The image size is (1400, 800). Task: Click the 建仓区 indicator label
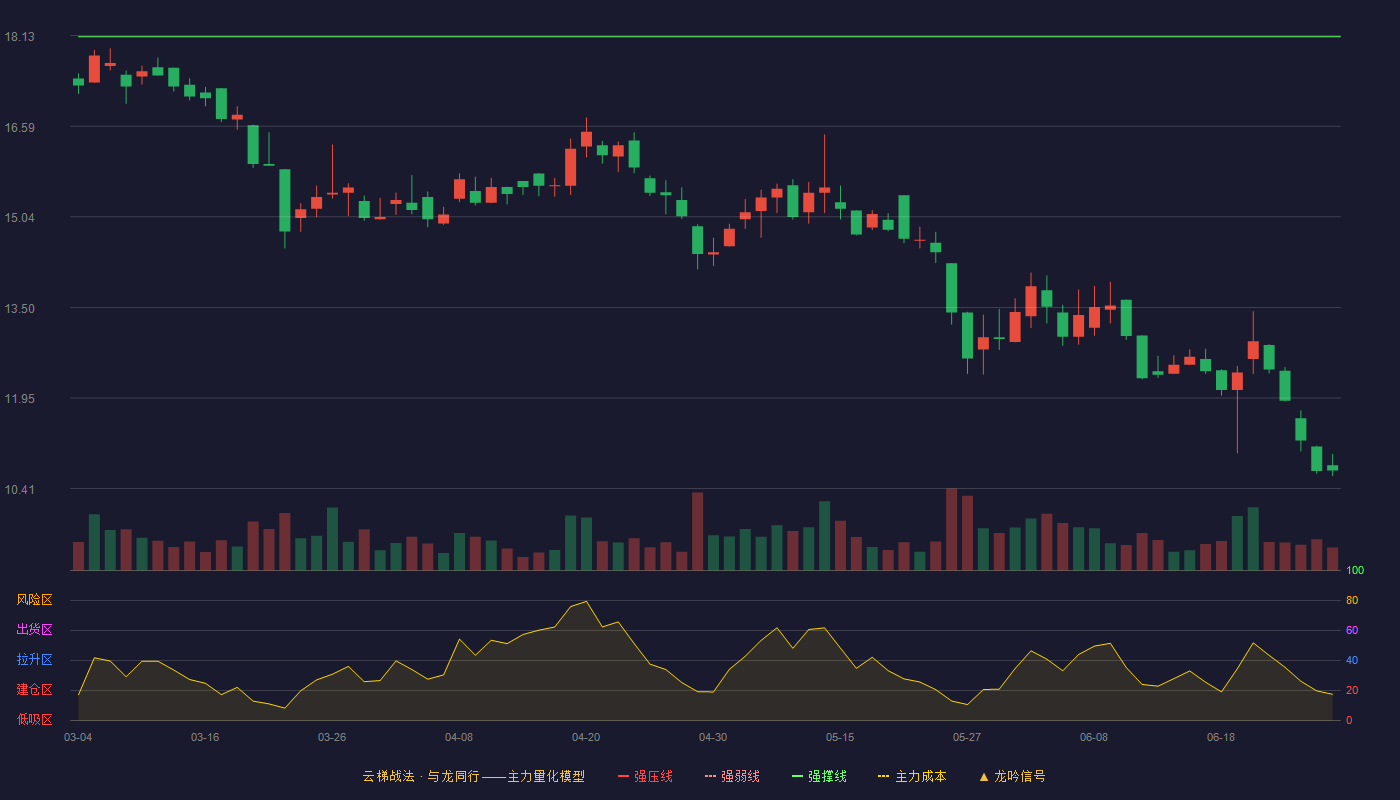[34, 690]
